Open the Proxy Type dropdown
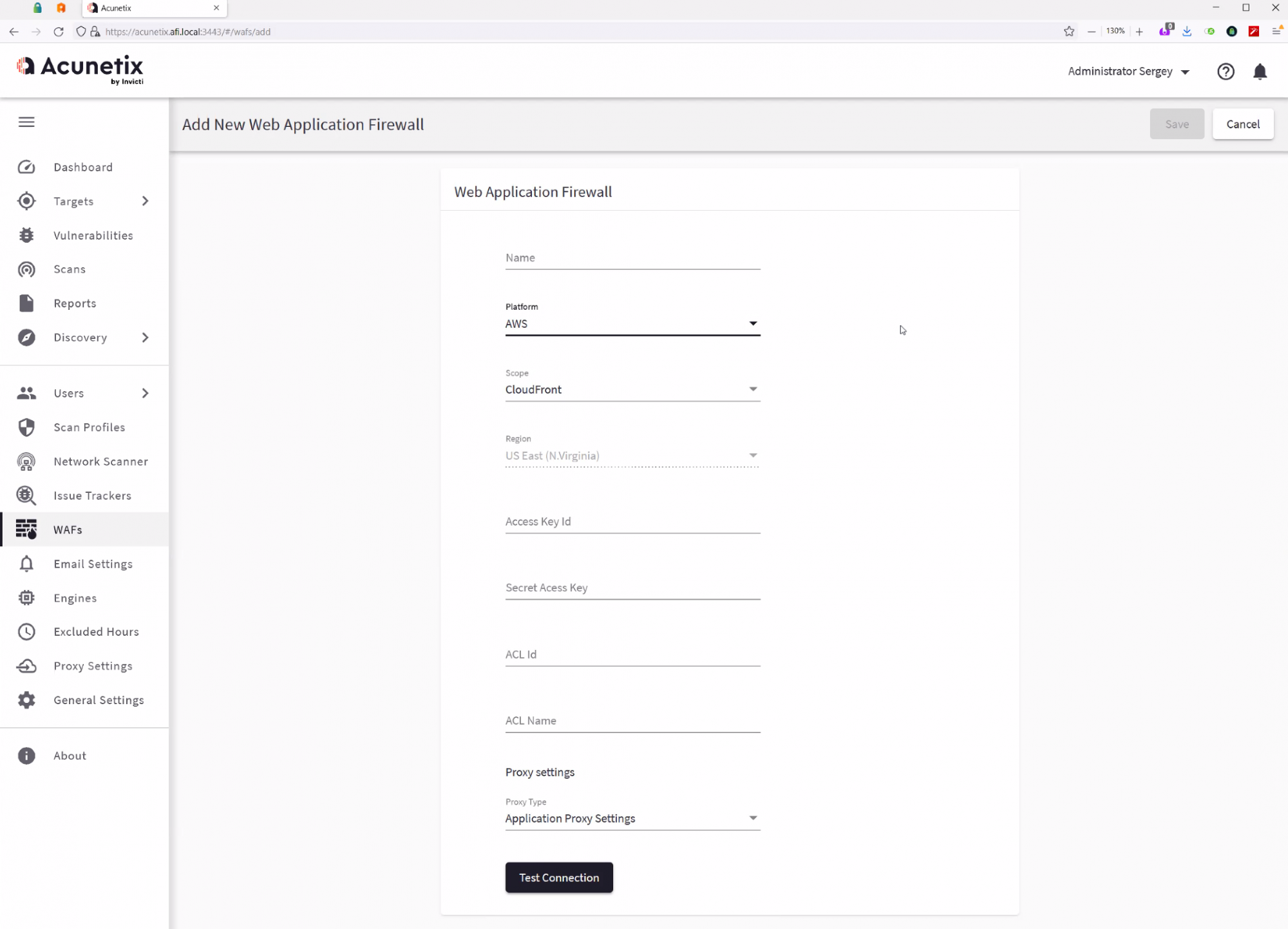Screen dimensions: 1288x929 click(x=632, y=818)
